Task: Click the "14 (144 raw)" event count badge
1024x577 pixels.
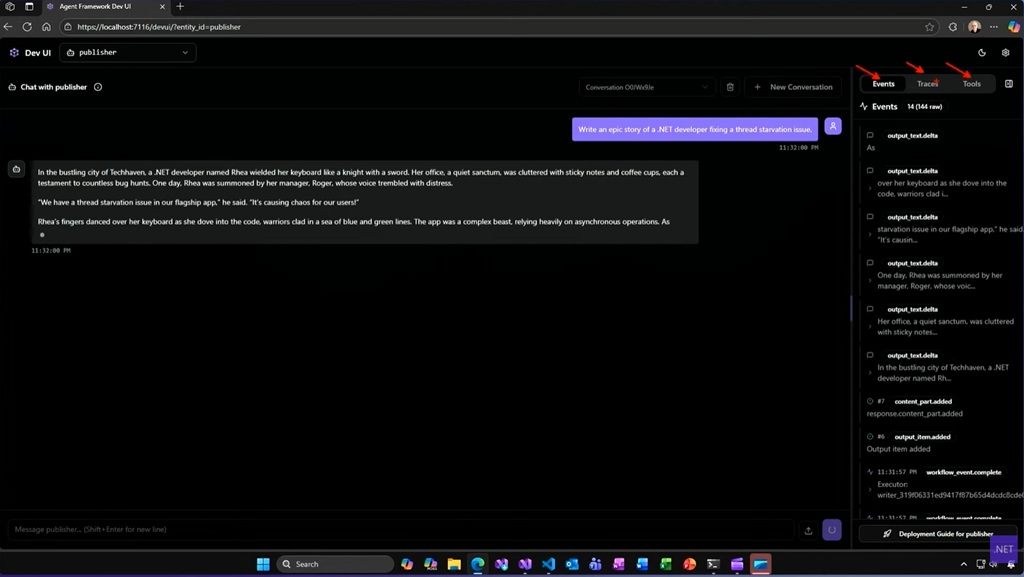Action: point(924,106)
